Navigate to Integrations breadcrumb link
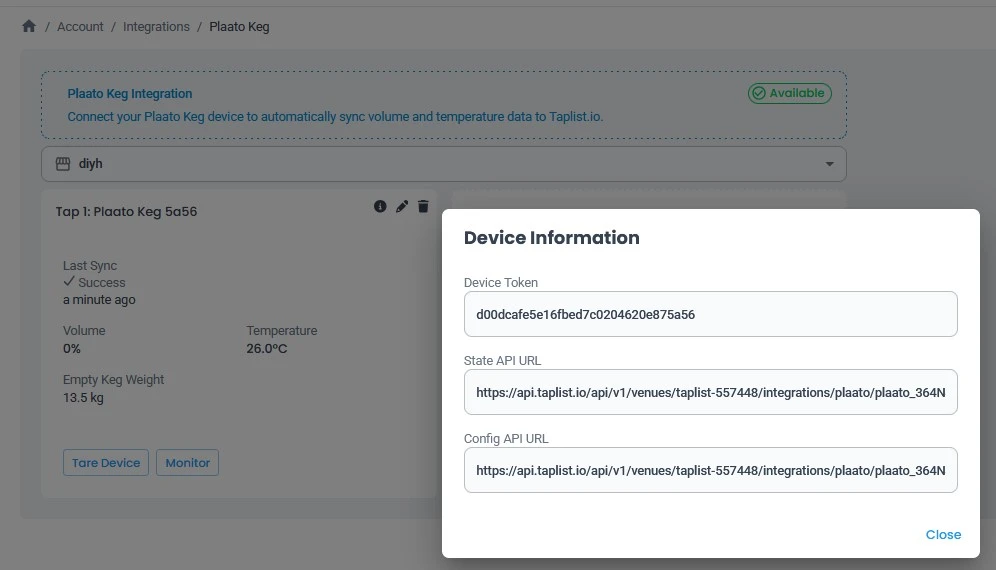 click(x=156, y=27)
